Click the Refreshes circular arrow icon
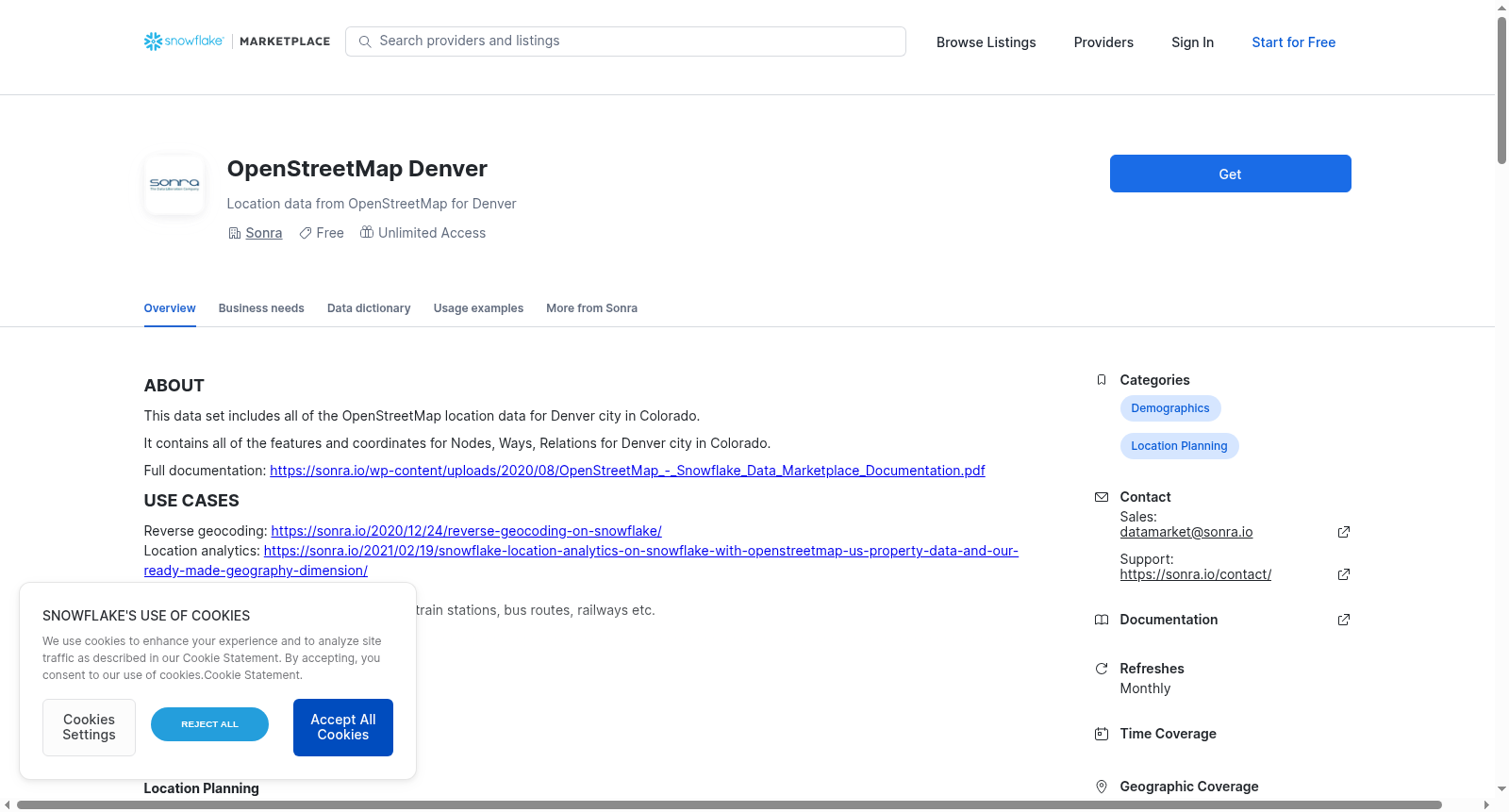The height and width of the screenshot is (812, 1509). 1102,669
